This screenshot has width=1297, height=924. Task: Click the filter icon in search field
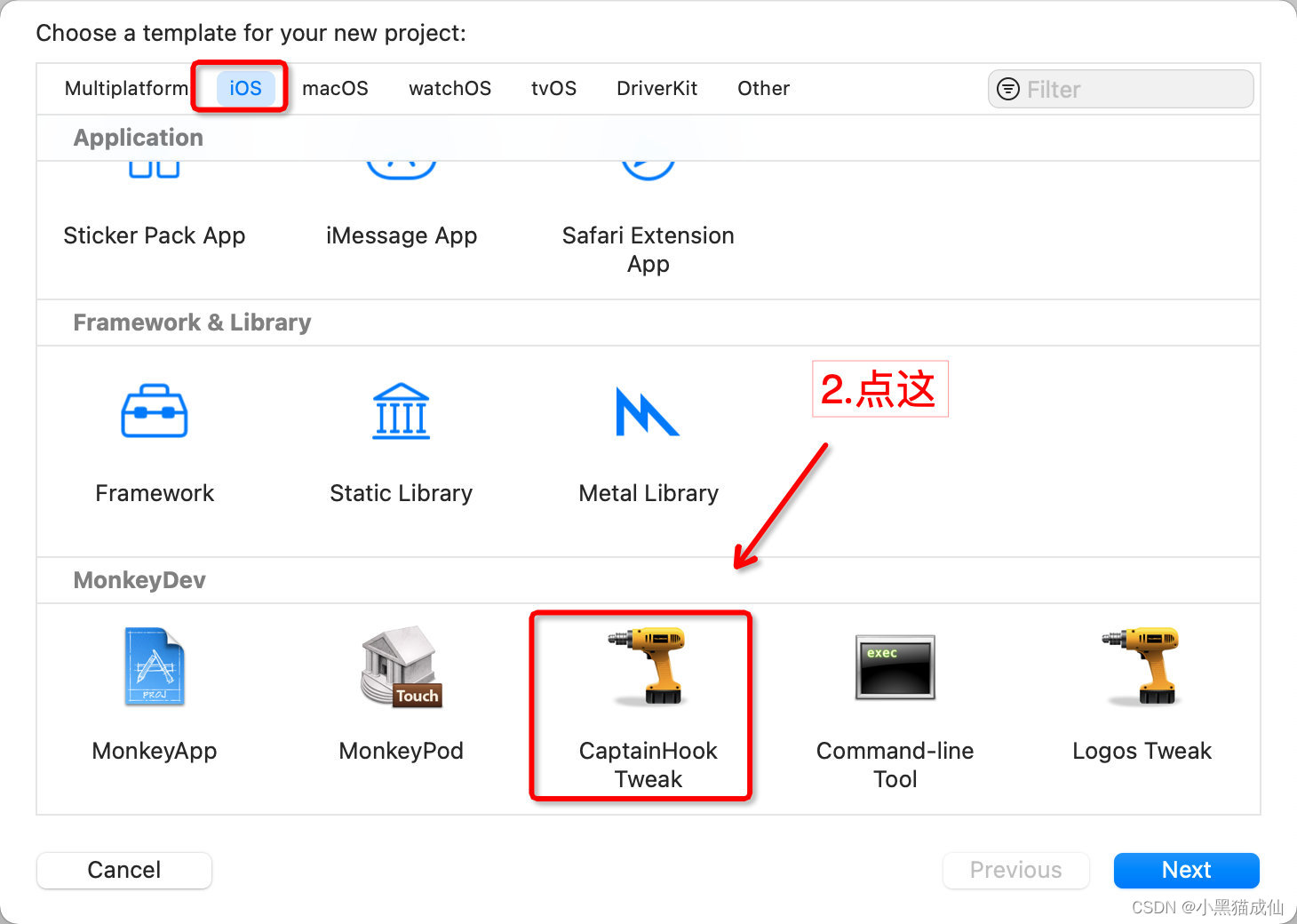1008,89
